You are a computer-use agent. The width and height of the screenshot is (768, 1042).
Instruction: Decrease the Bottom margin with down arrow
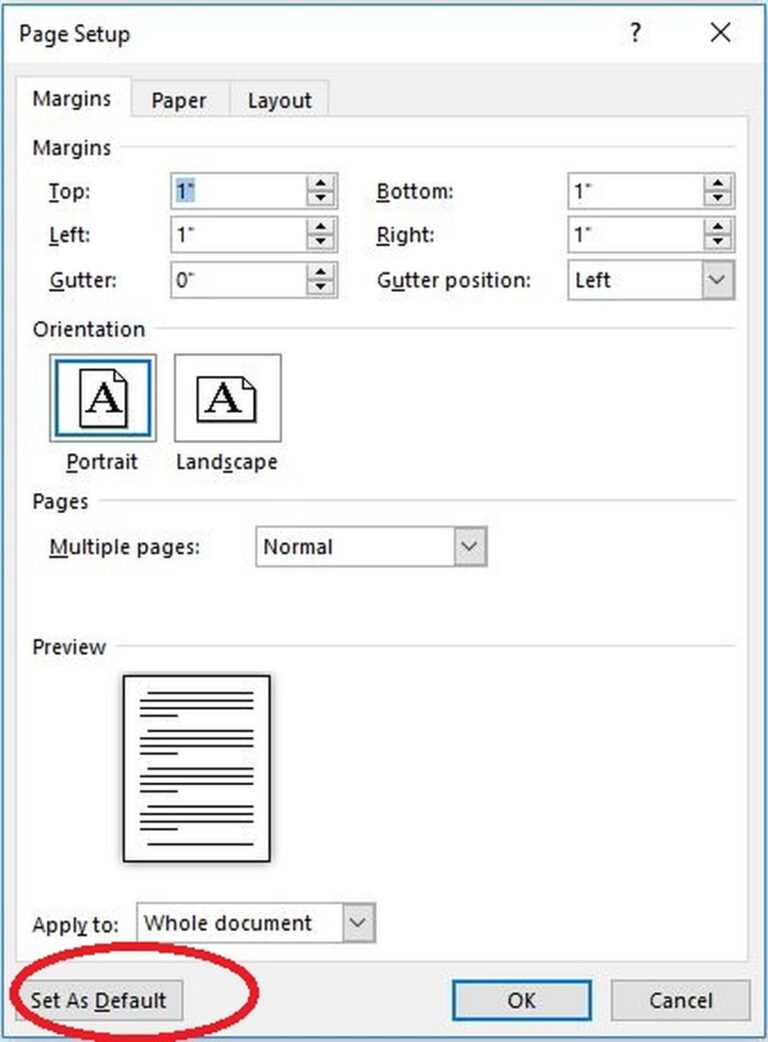click(718, 199)
